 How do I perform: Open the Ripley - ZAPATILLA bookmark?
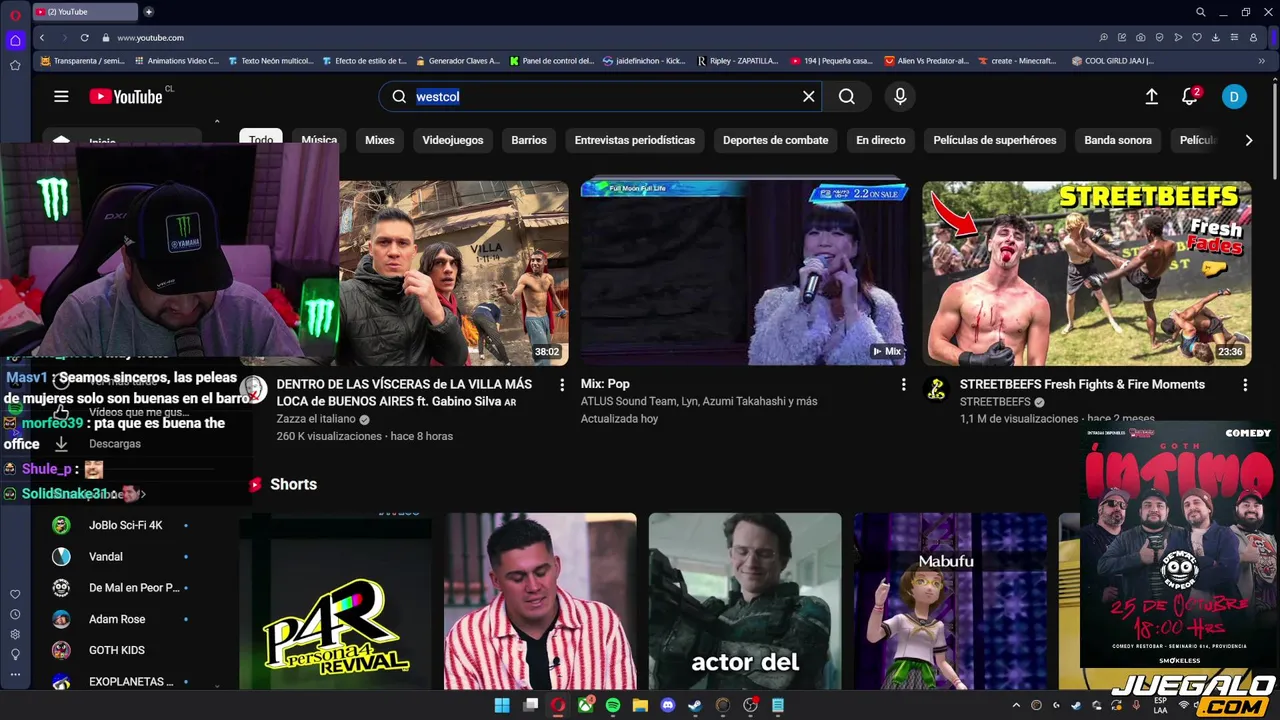[x=738, y=61]
